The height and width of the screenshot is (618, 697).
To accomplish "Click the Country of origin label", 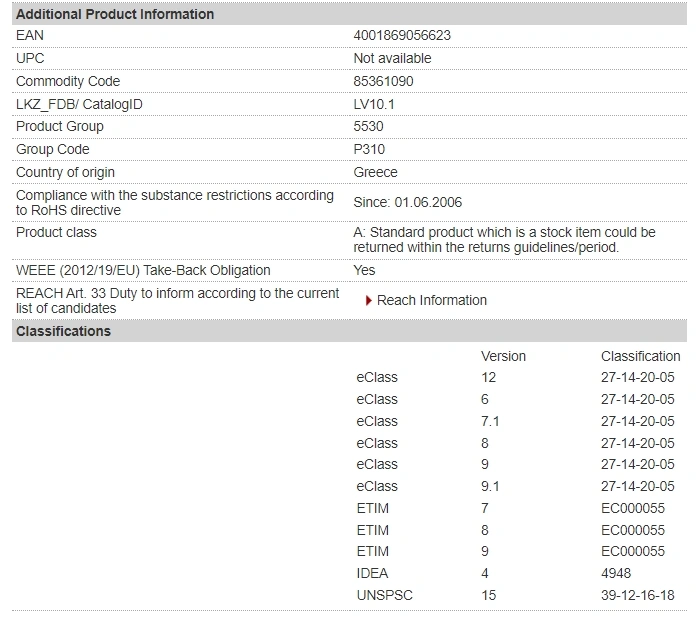I will click(x=65, y=173).
